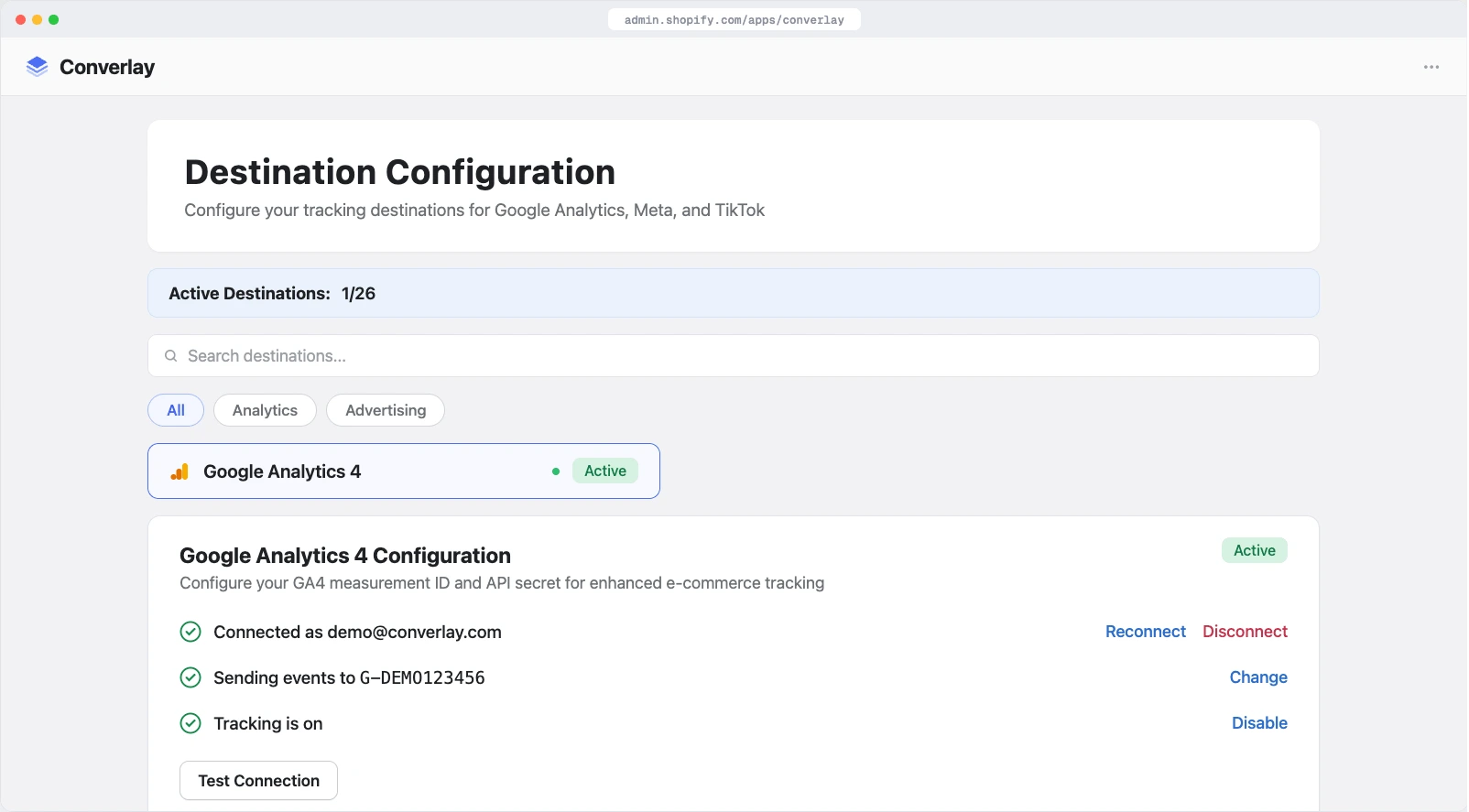Click the Google Analytics 4 Configuration heading
This screenshot has height=812, width=1469.
pyautogui.click(x=345, y=556)
